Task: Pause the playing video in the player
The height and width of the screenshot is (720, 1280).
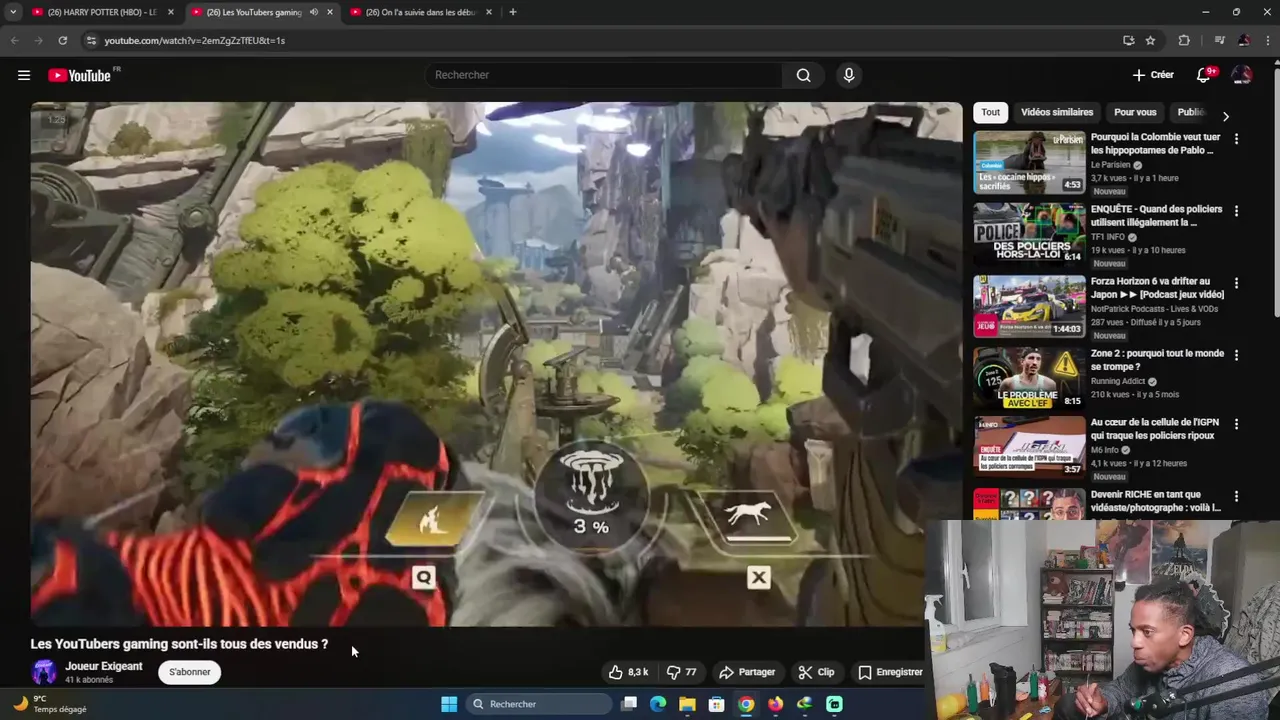Action: point(496,364)
